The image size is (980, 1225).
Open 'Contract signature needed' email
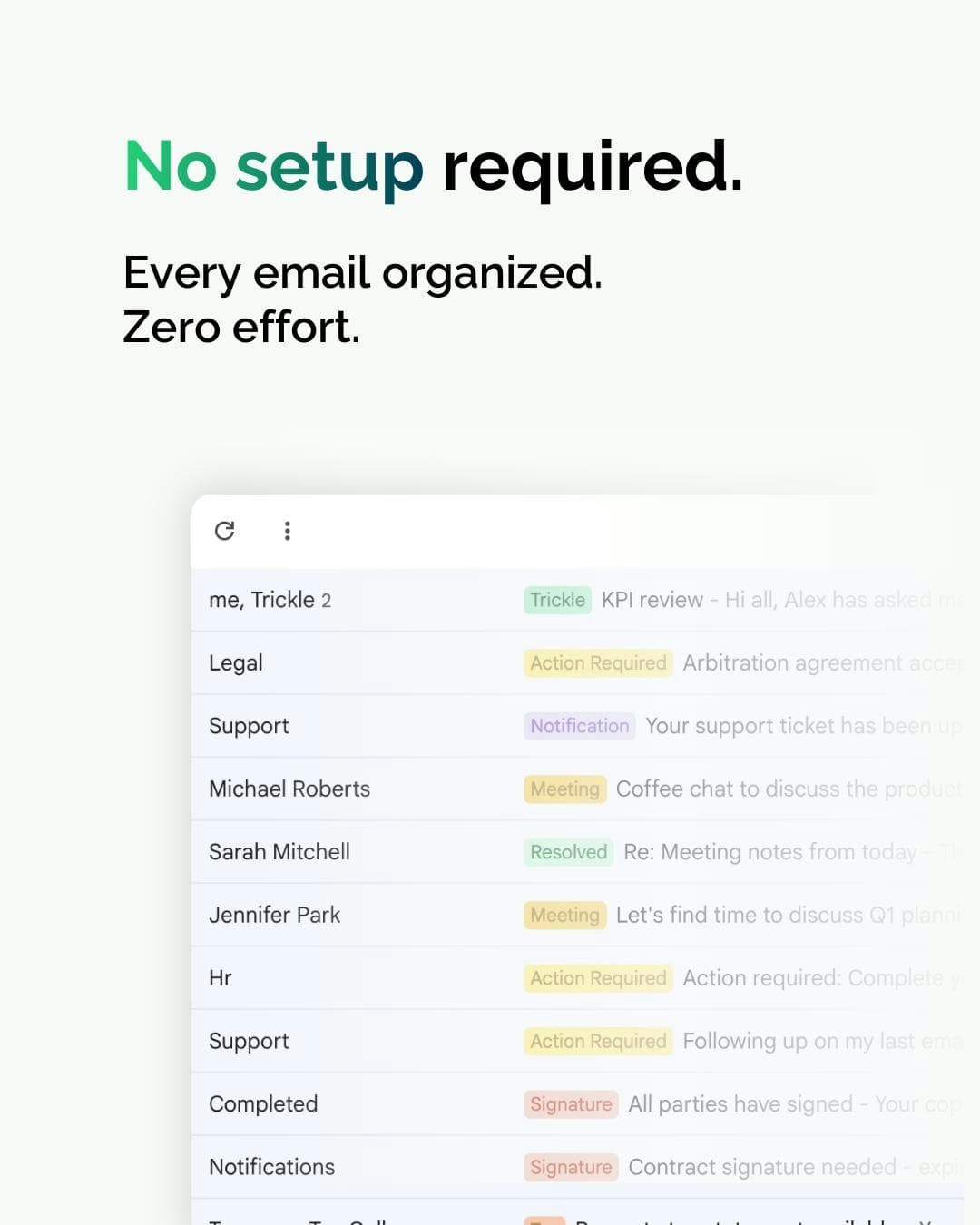coord(762,1167)
